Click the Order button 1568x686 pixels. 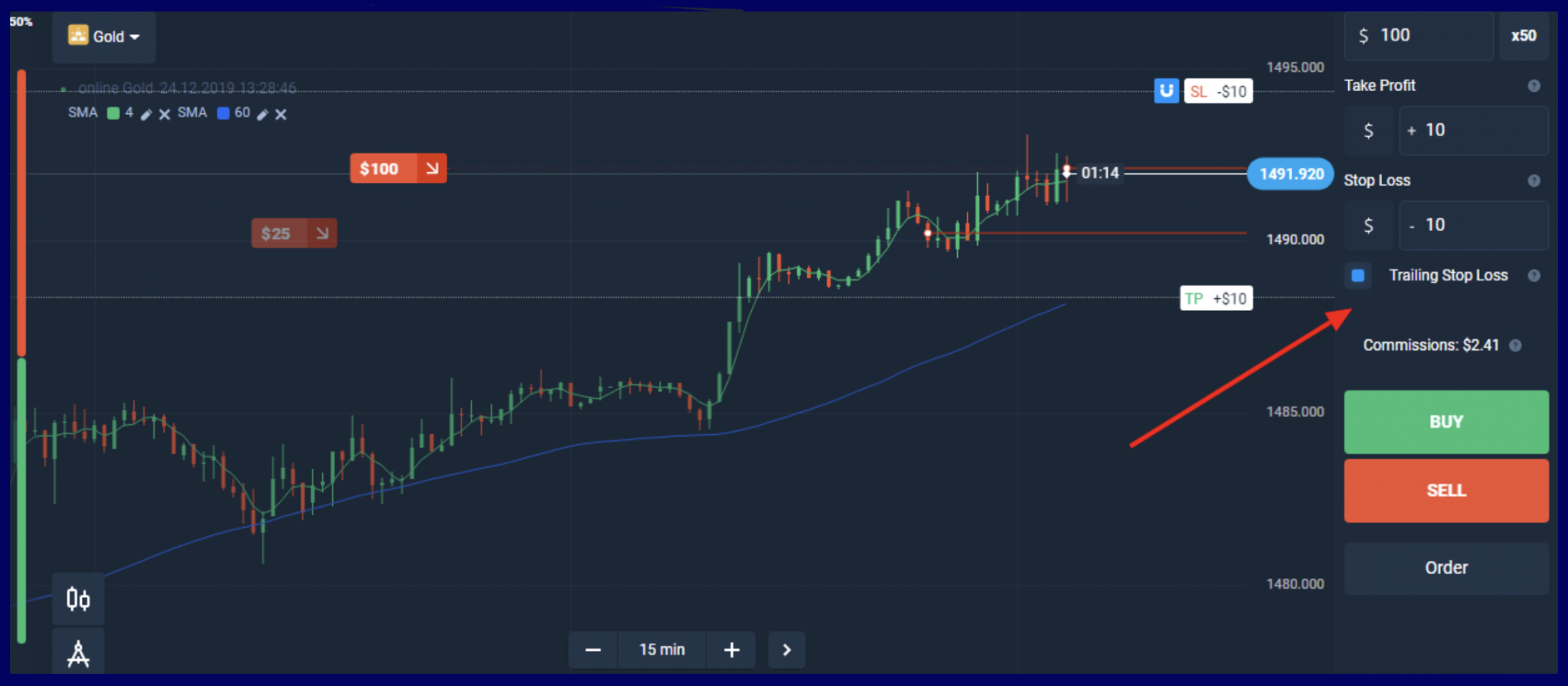1445,568
